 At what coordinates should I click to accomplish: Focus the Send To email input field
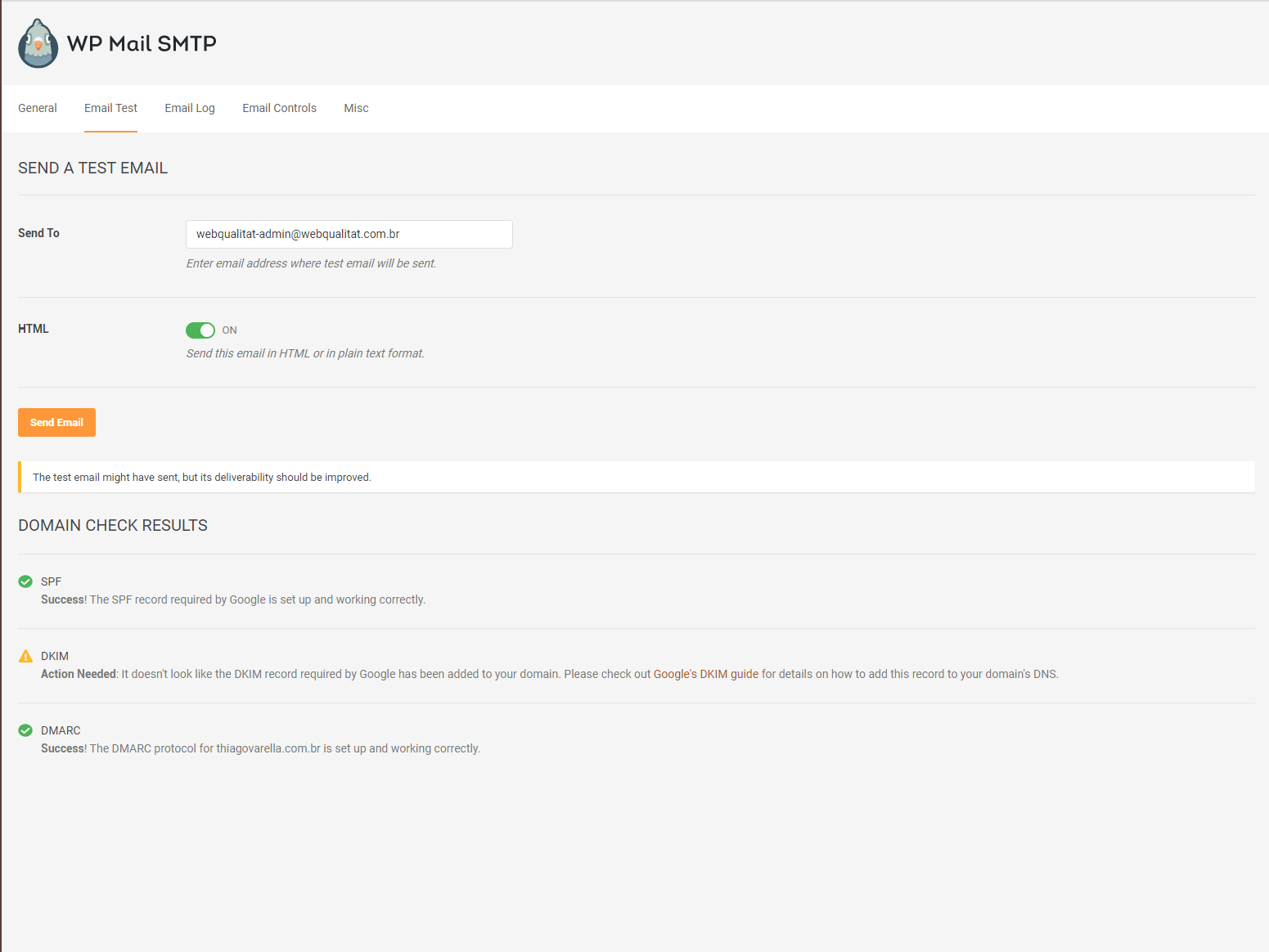[349, 234]
